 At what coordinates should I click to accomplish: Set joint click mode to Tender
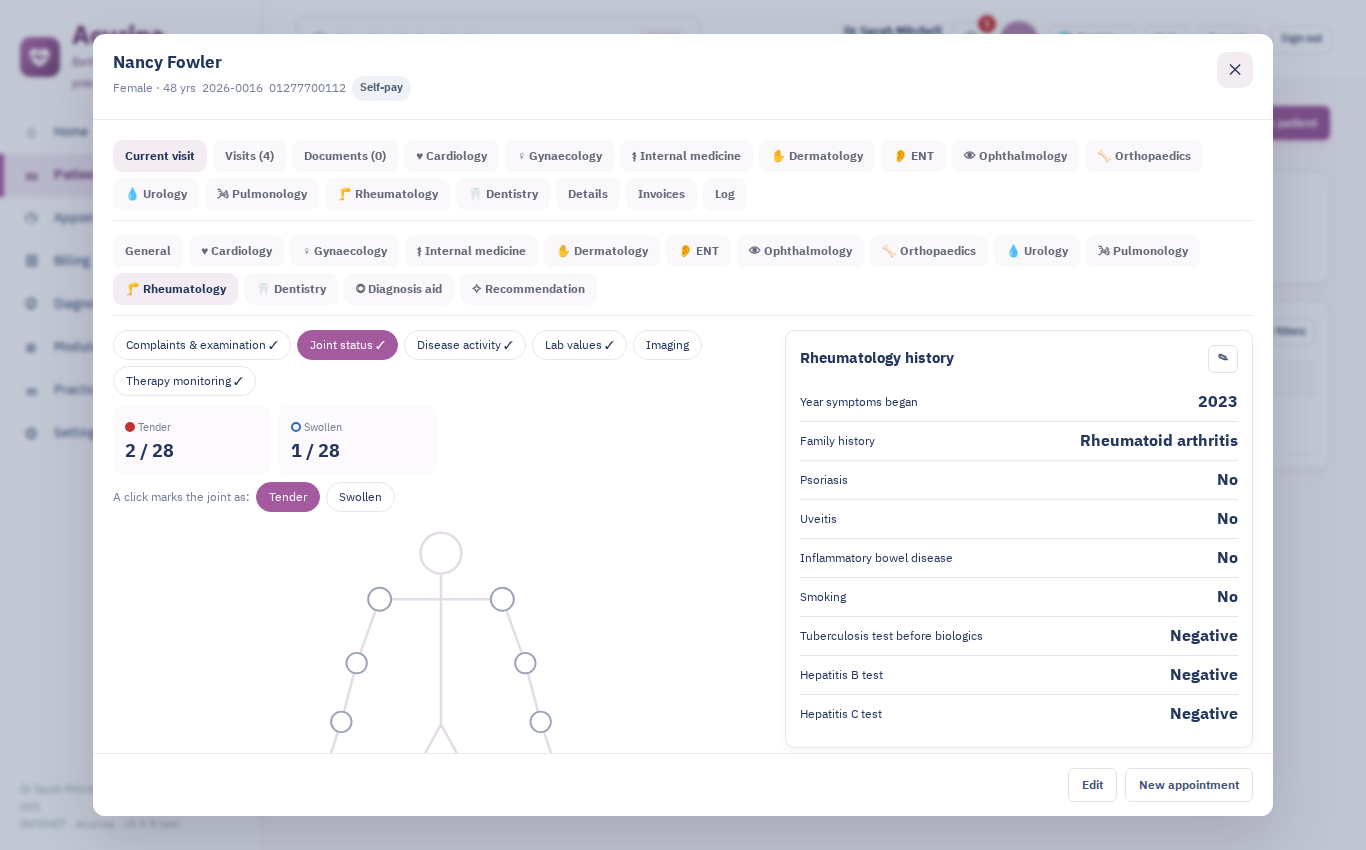pos(288,497)
